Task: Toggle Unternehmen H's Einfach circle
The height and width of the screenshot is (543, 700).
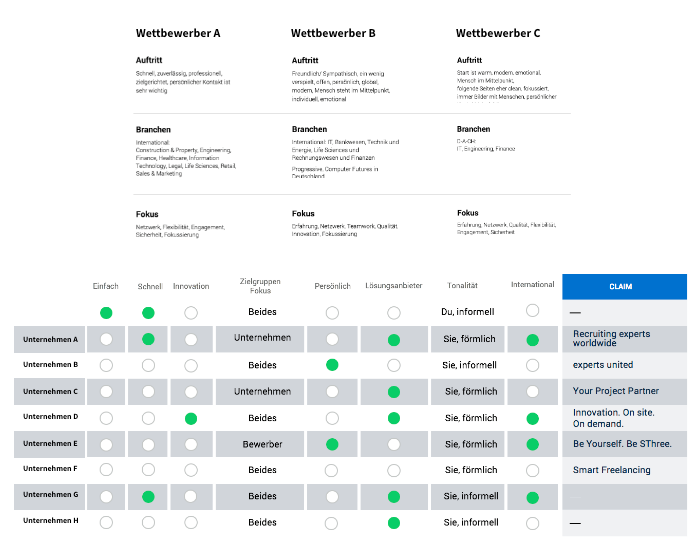Action: (106, 522)
